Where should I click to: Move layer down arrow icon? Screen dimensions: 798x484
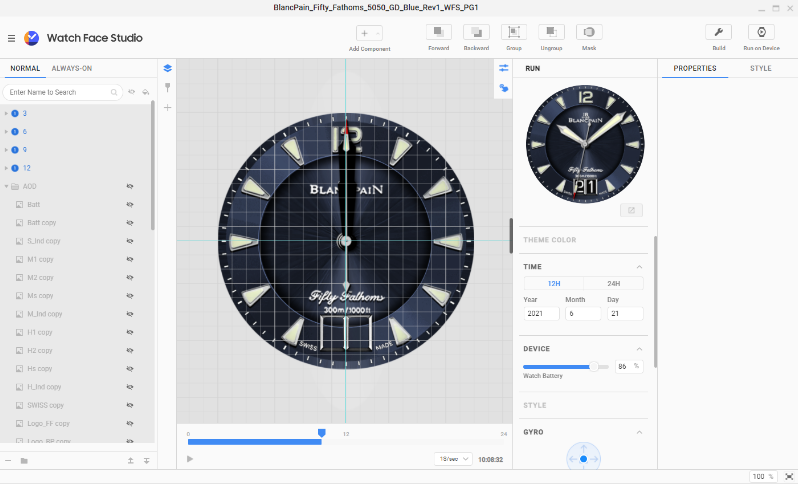pos(147,461)
